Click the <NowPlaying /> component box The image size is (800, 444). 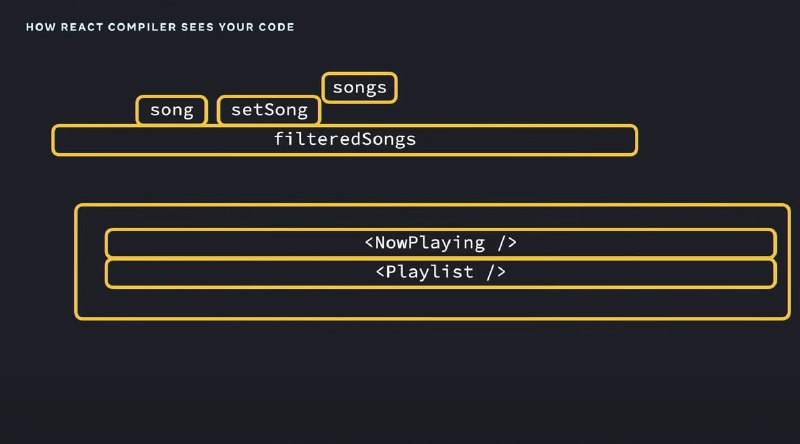pos(441,243)
